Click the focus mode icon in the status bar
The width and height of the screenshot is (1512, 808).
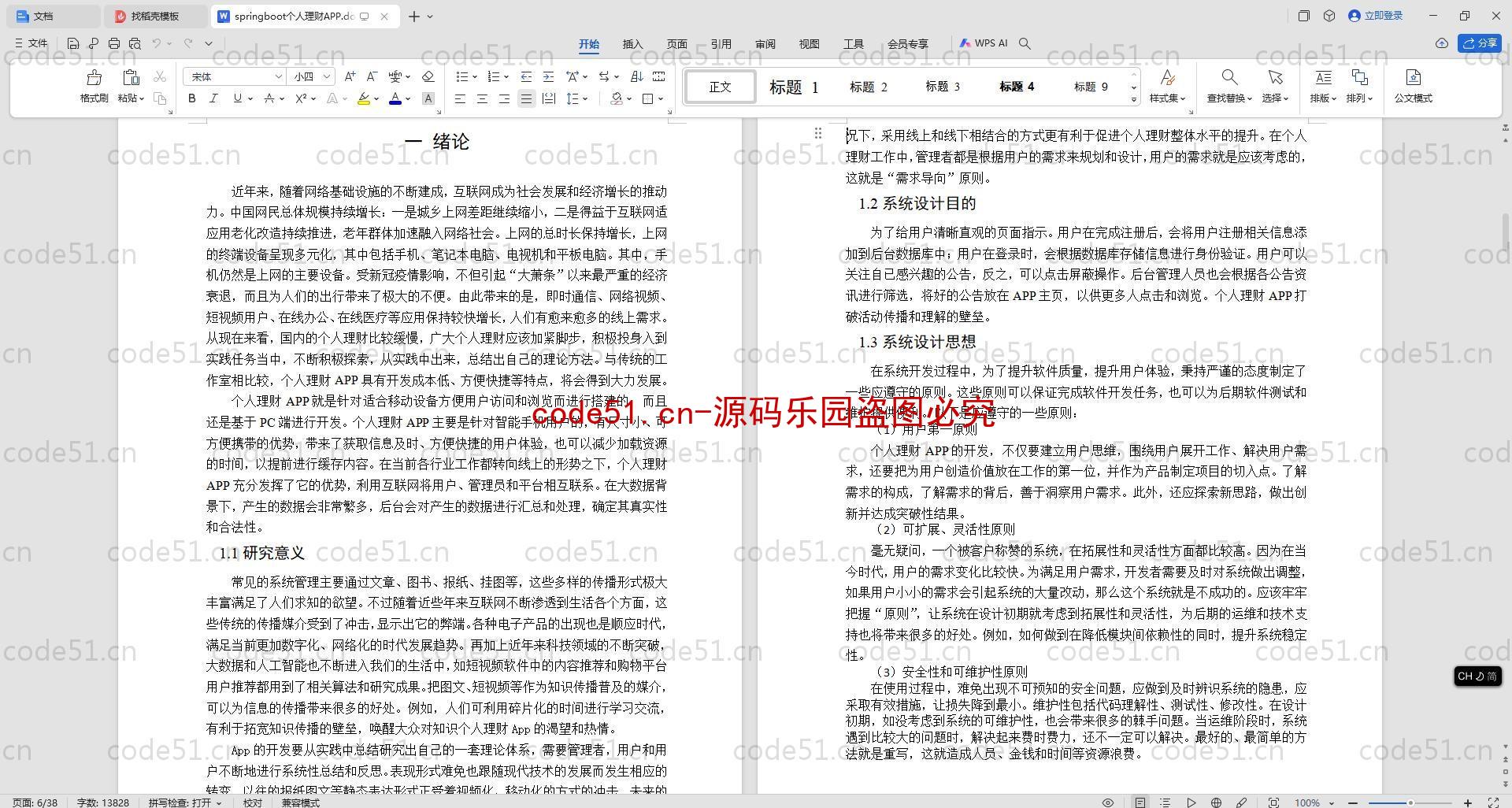[x=1273, y=802]
